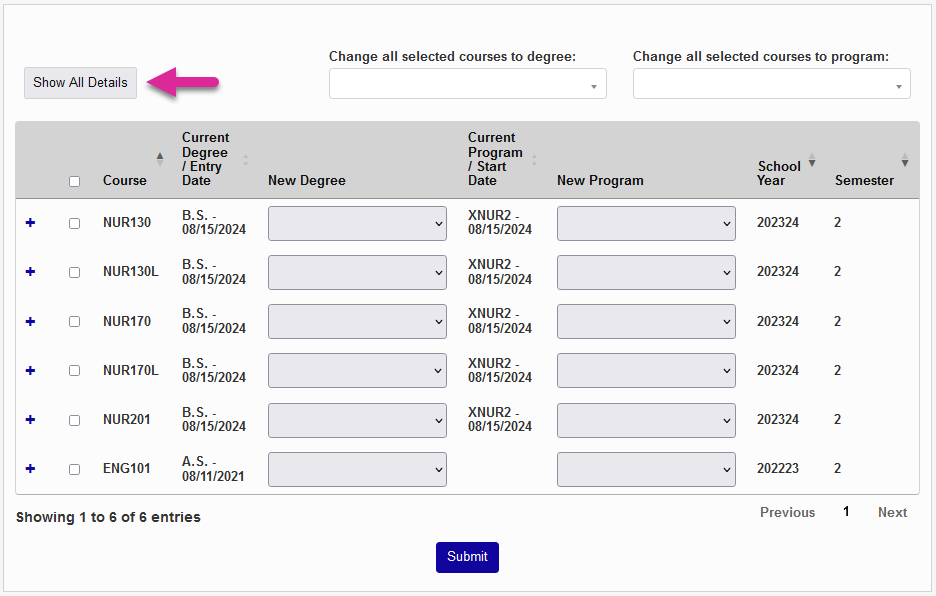Open the New Degree dropdown for NUR130
Image resolution: width=936 pixels, height=596 pixels.
click(x=357, y=223)
